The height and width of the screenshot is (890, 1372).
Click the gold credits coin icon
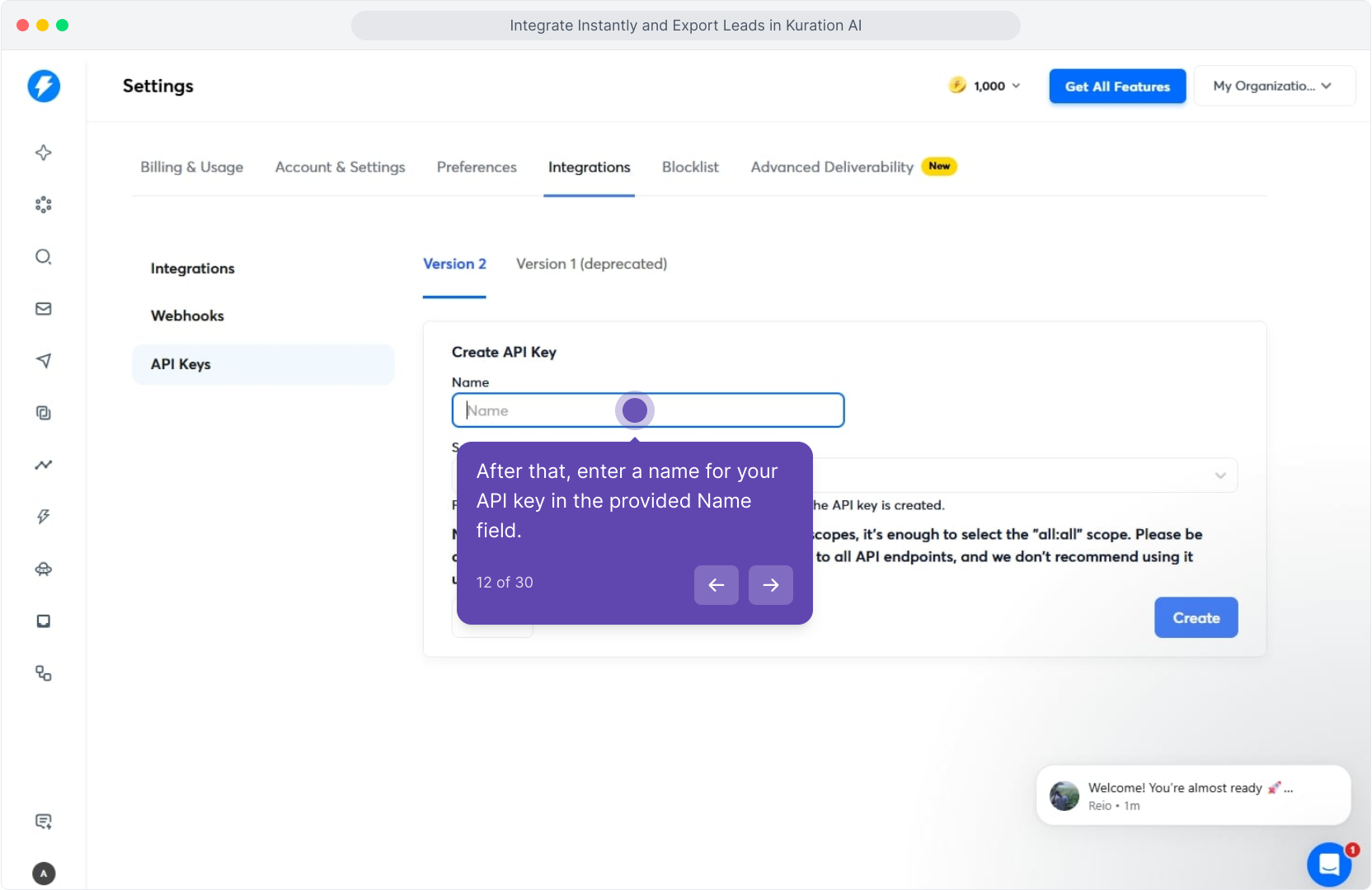pos(957,85)
